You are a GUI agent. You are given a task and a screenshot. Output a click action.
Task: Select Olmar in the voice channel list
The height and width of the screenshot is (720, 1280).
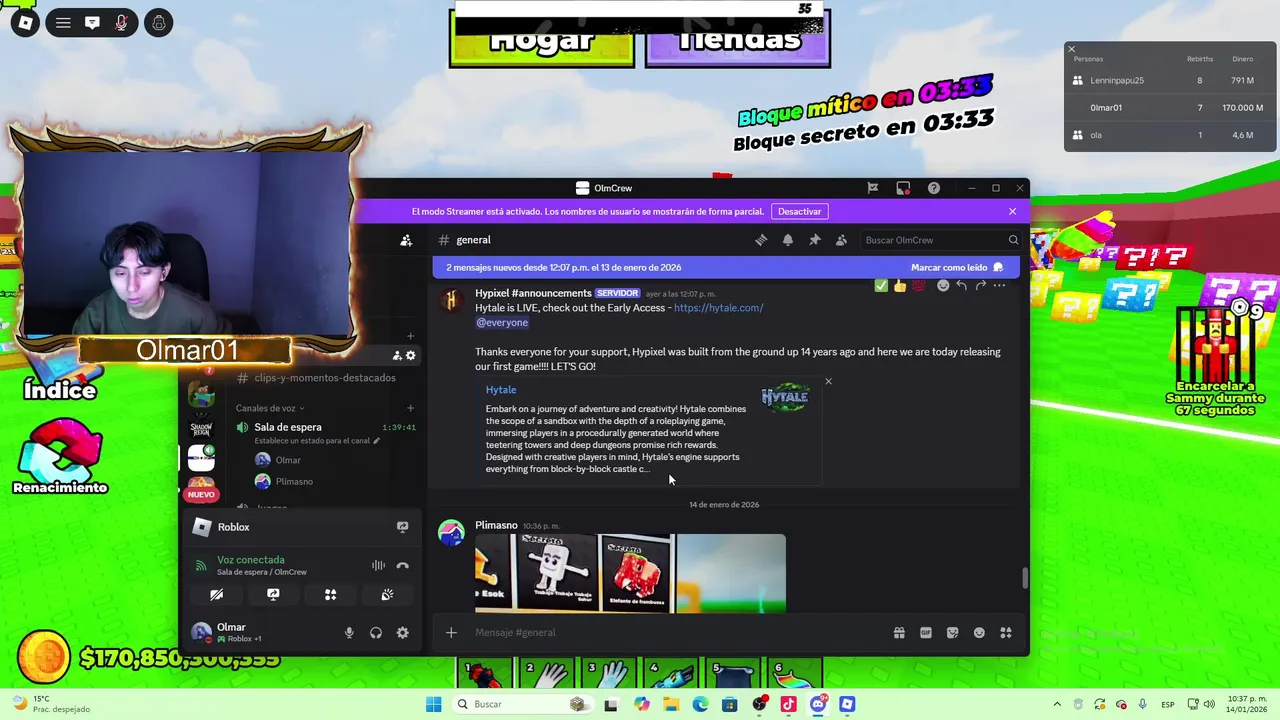coord(288,460)
